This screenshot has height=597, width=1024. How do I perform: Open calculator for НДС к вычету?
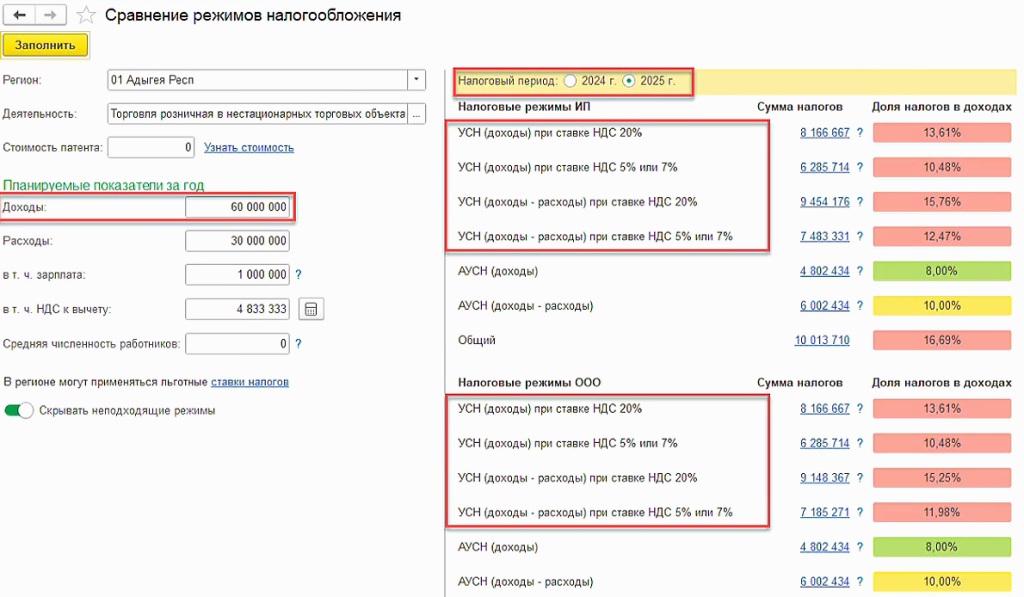[311, 309]
